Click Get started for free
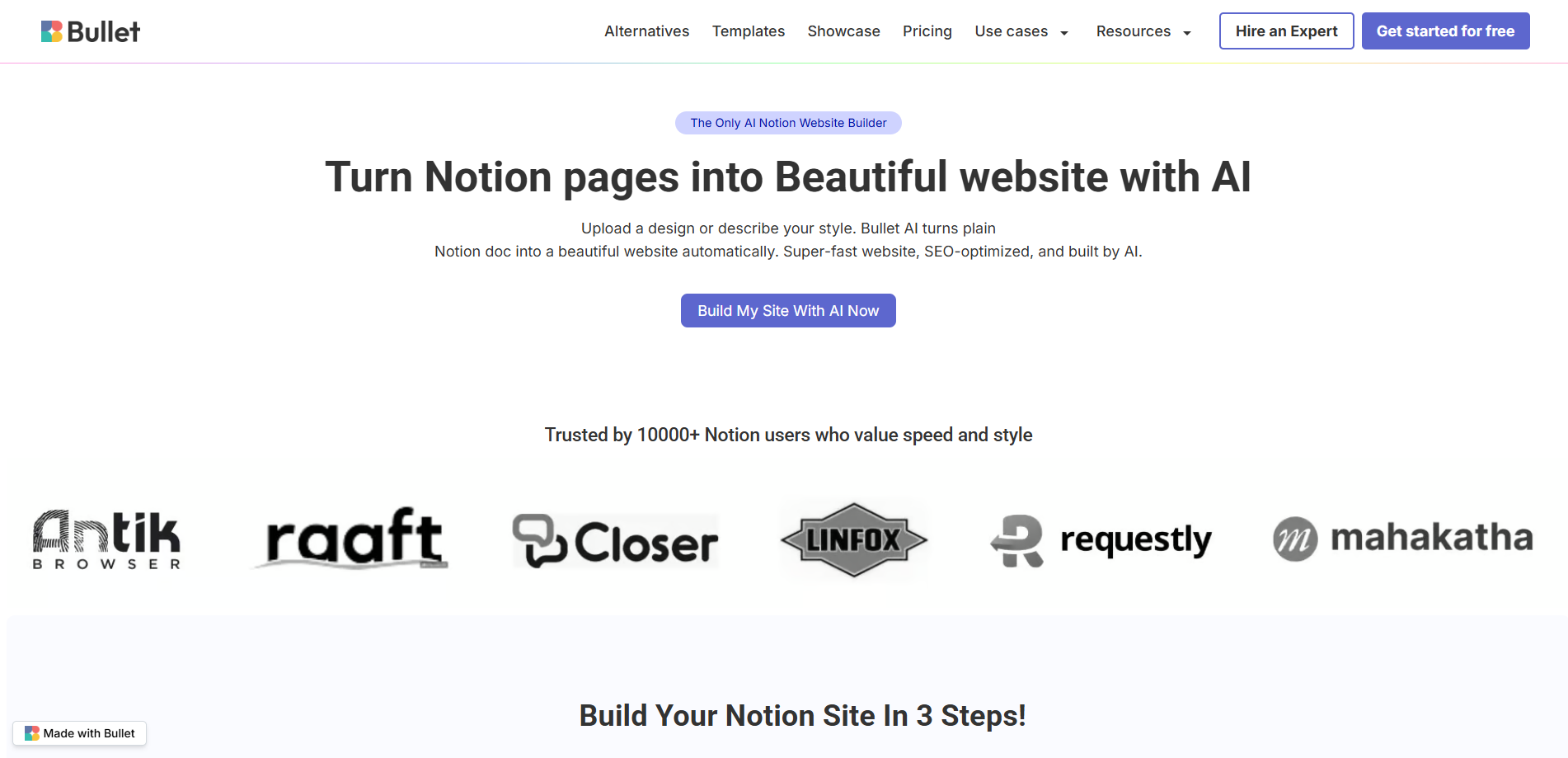1568x758 pixels. (x=1445, y=31)
